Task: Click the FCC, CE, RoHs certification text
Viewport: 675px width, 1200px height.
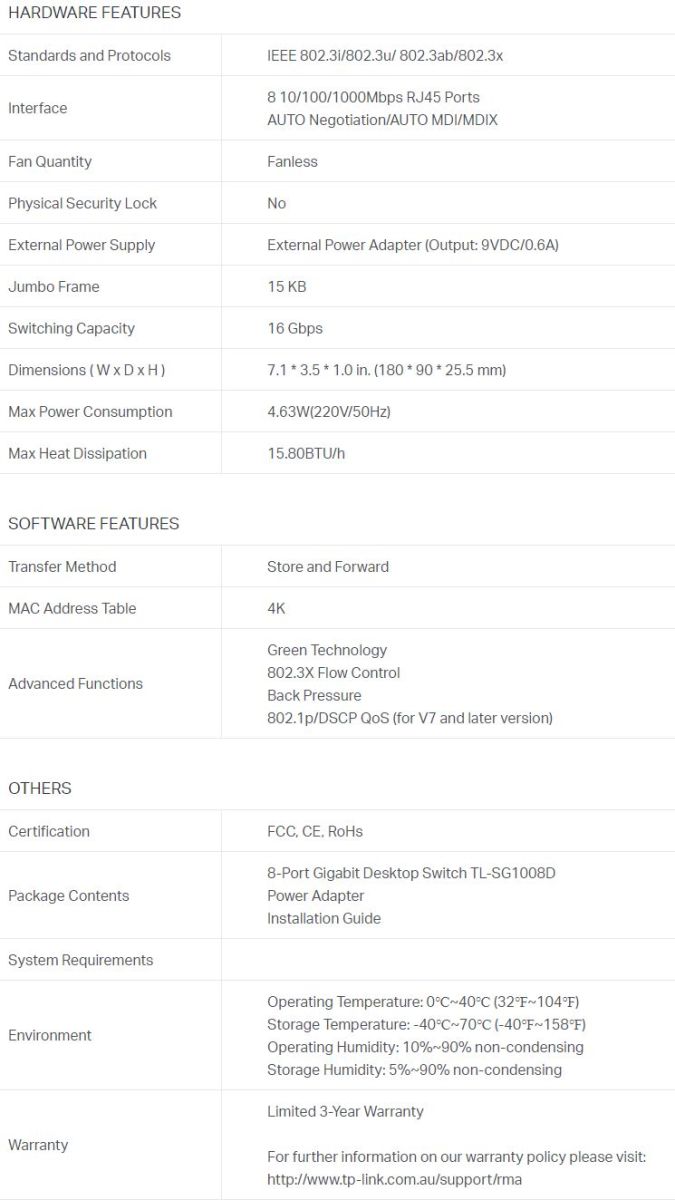Action: tap(315, 832)
